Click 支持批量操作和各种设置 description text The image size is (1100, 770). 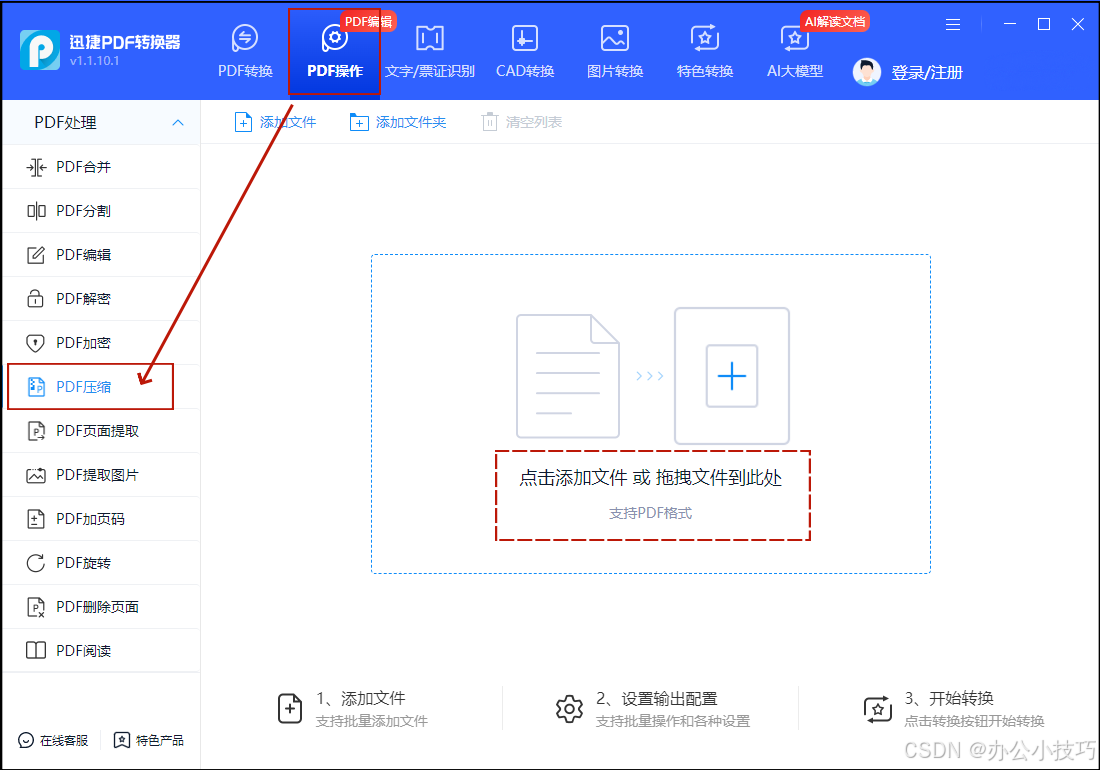pos(673,721)
